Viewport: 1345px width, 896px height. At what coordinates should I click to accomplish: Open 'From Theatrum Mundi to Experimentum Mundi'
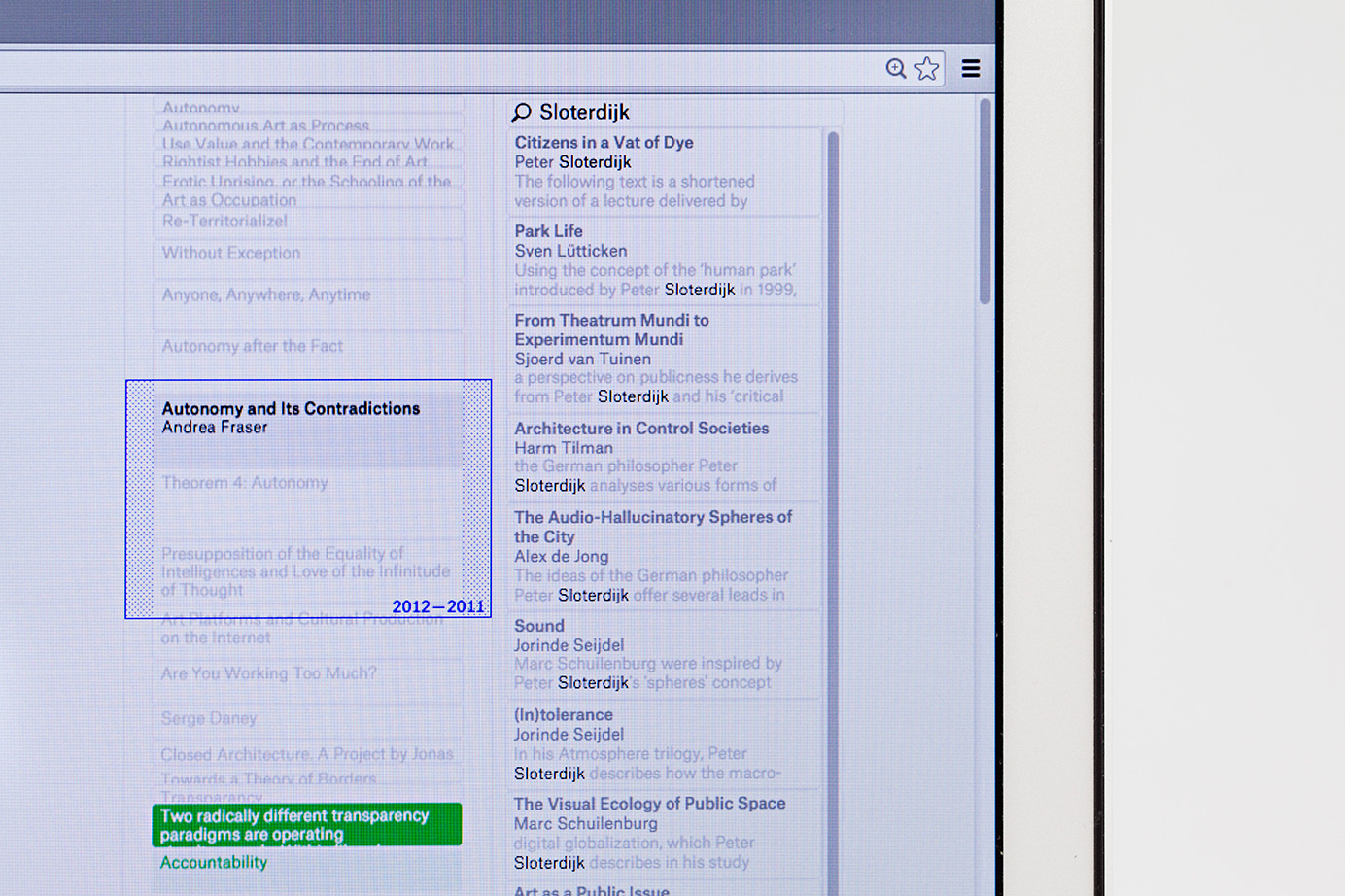610,329
